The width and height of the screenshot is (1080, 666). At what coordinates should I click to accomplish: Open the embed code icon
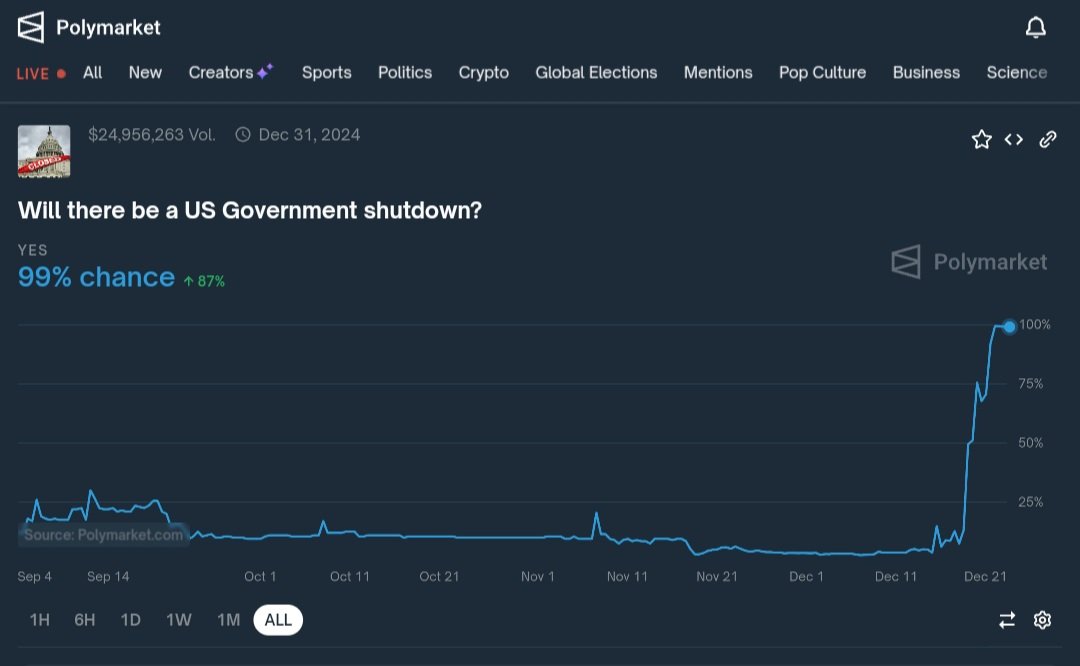(x=1013, y=139)
